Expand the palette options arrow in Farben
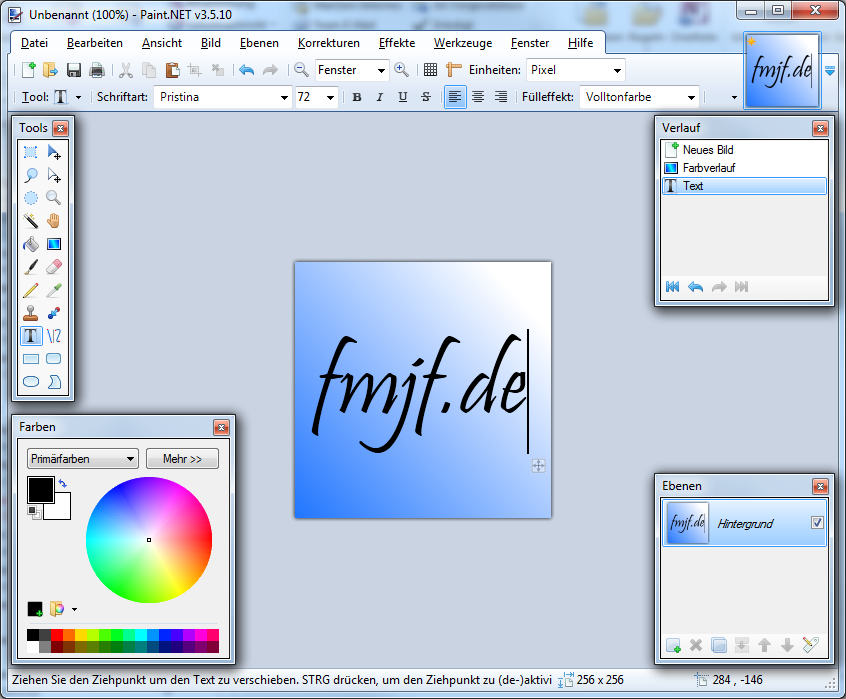This screenshot has height=699, width=846. [74, 609]
